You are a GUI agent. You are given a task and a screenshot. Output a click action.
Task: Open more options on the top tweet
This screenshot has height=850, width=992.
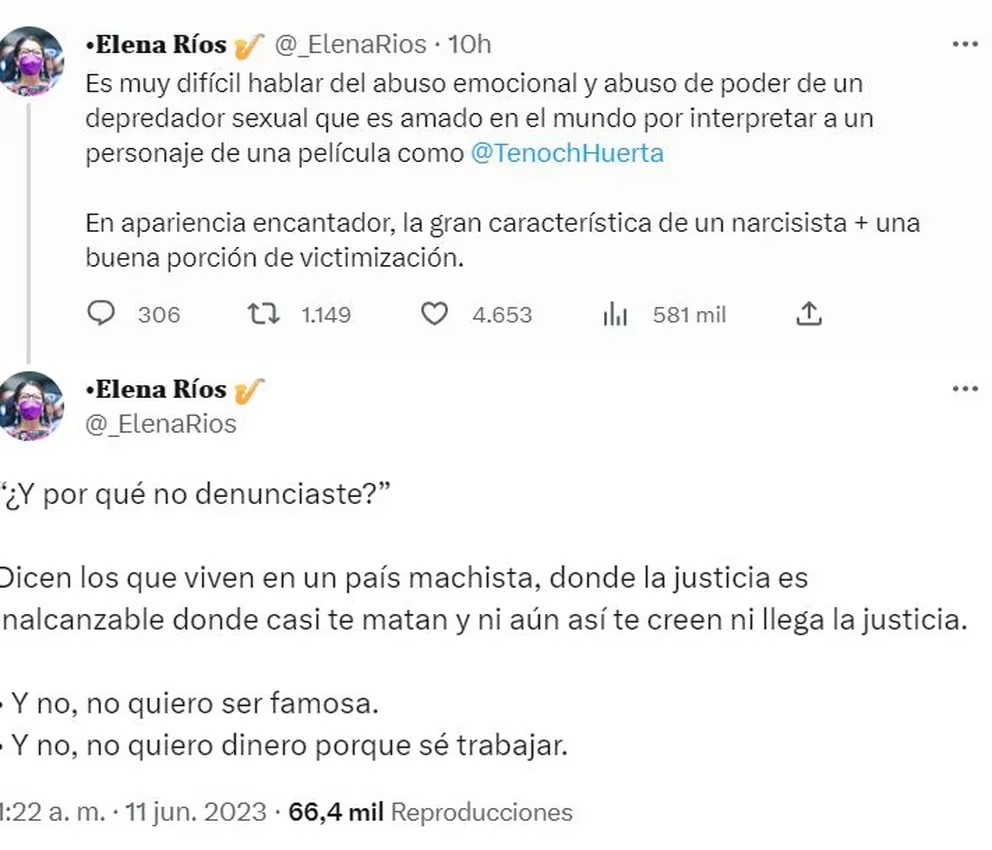click(964, 45)
